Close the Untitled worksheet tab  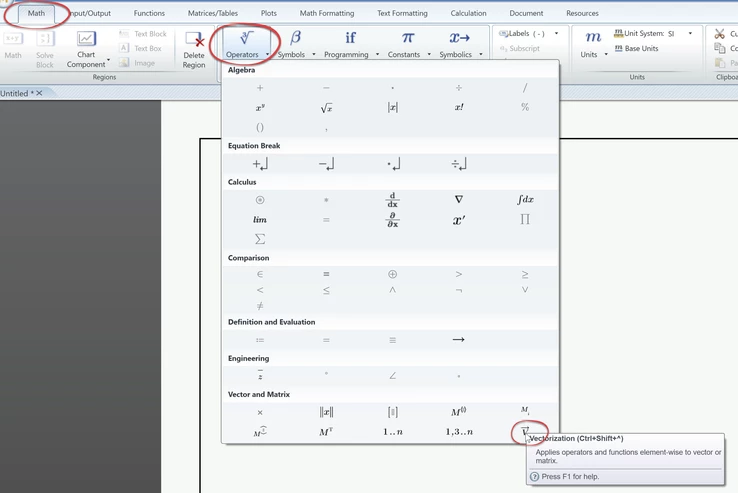click(40, 93)
